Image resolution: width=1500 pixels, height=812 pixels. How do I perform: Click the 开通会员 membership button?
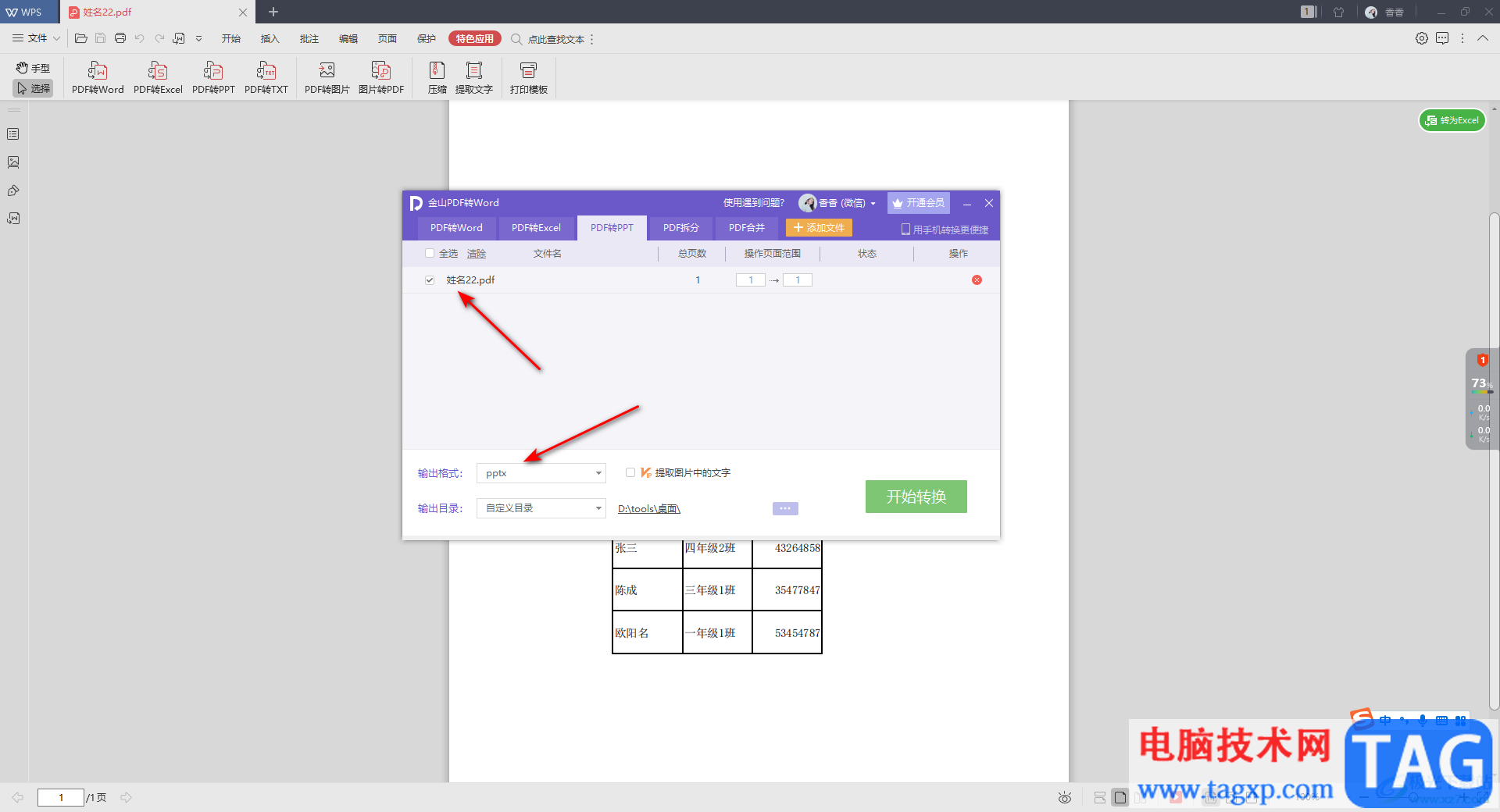click(x=919, y=203)
